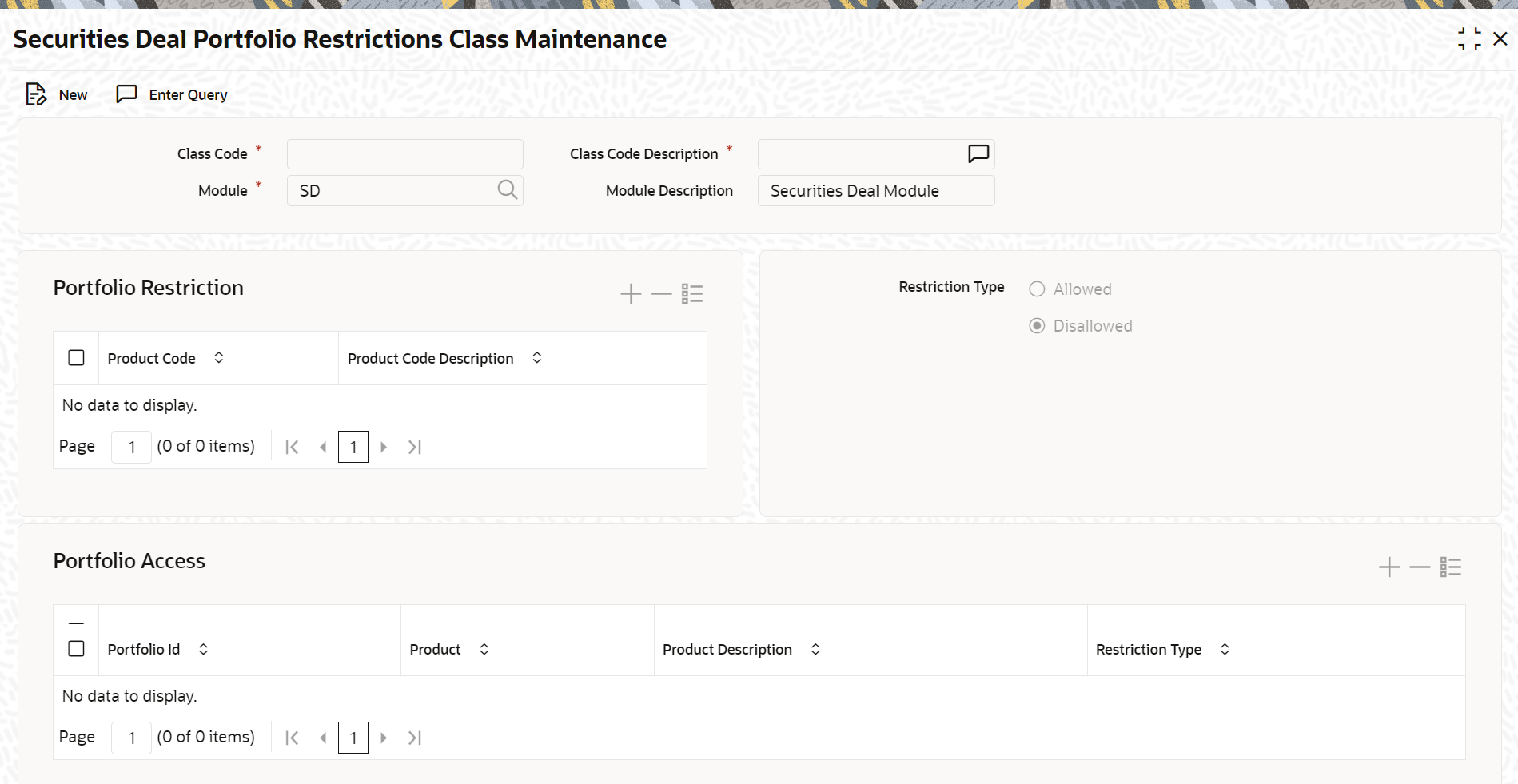Click the New record icon
Image resolution: width=1518 pixels, height=784 pixels.
point(36,94)
